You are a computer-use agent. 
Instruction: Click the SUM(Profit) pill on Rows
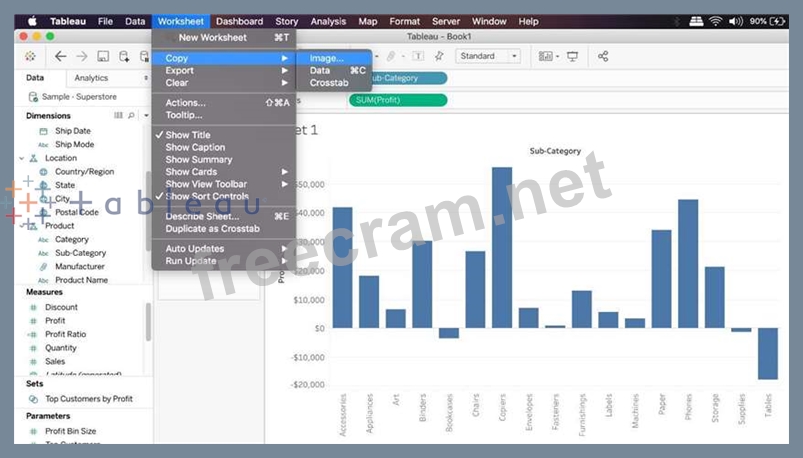397,100
